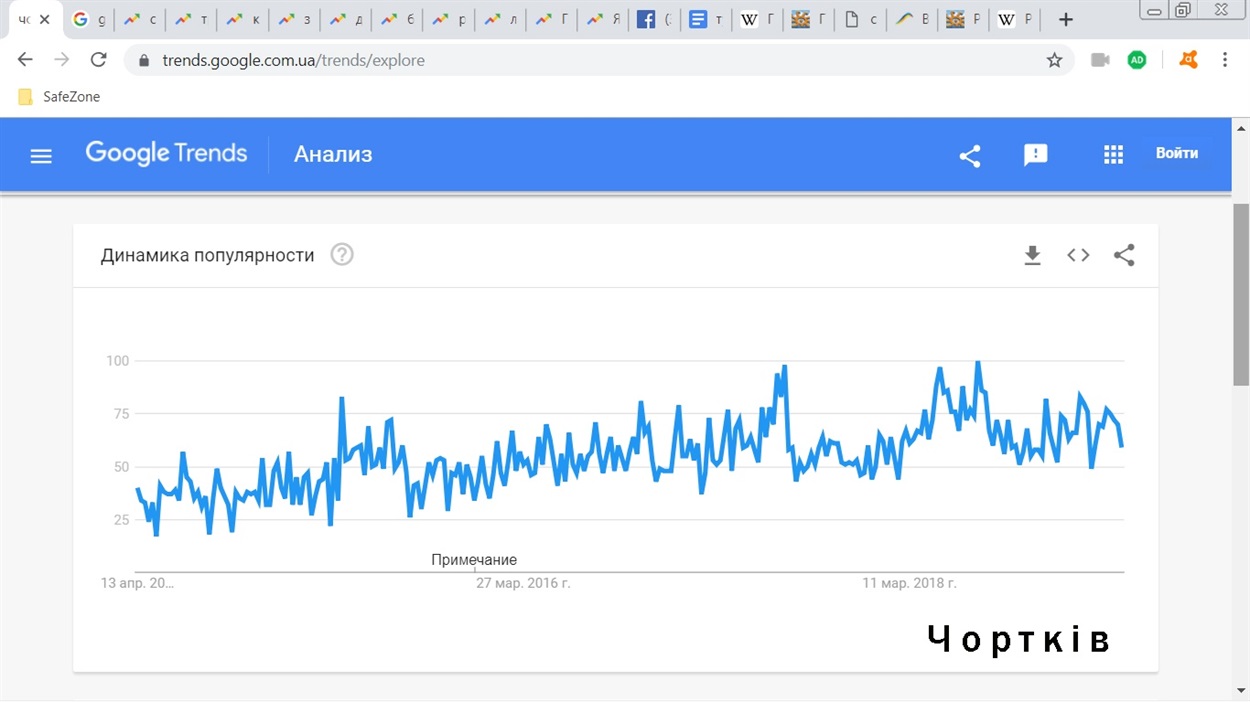Open the feedback icon in header
Viewport: 1250px width, 702px height.
[x=1036, y=155]
